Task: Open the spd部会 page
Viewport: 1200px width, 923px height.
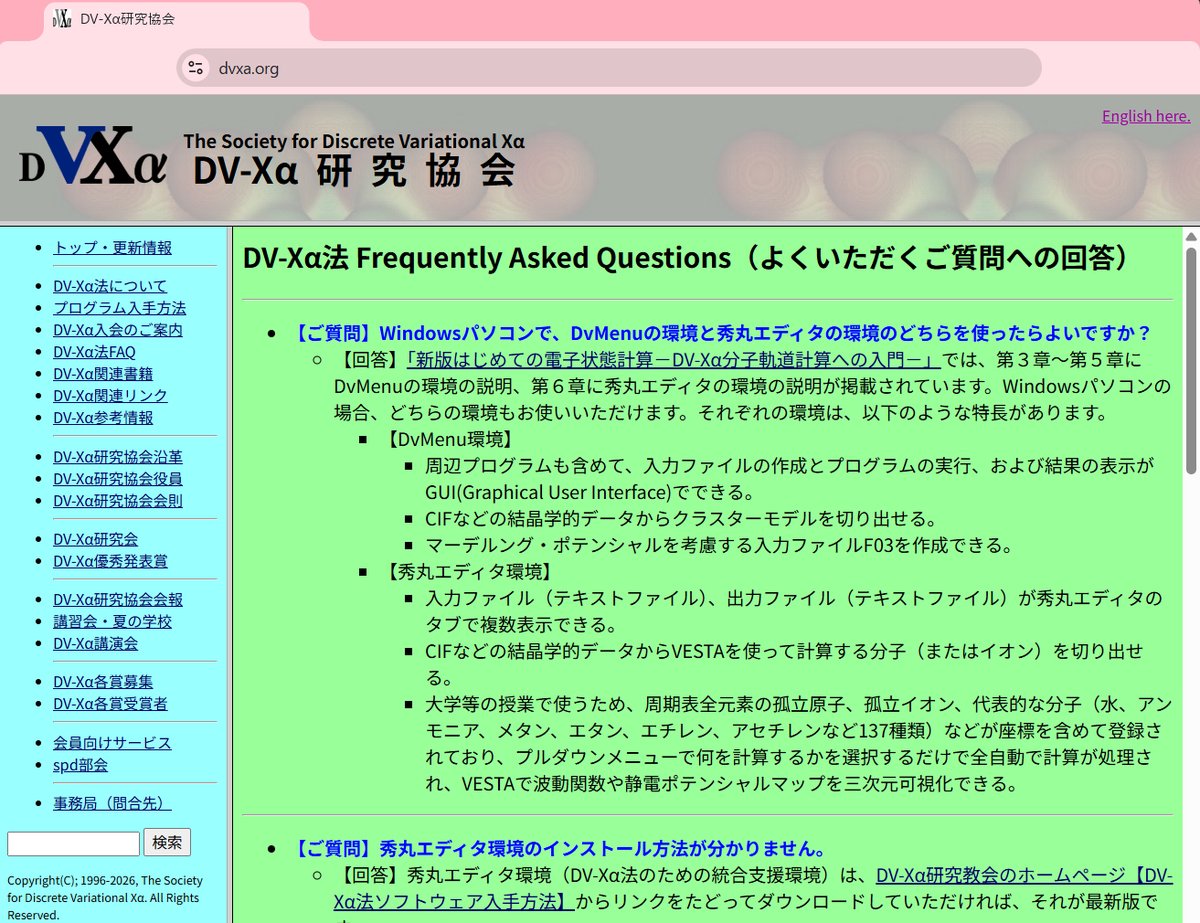Action: 80,765
